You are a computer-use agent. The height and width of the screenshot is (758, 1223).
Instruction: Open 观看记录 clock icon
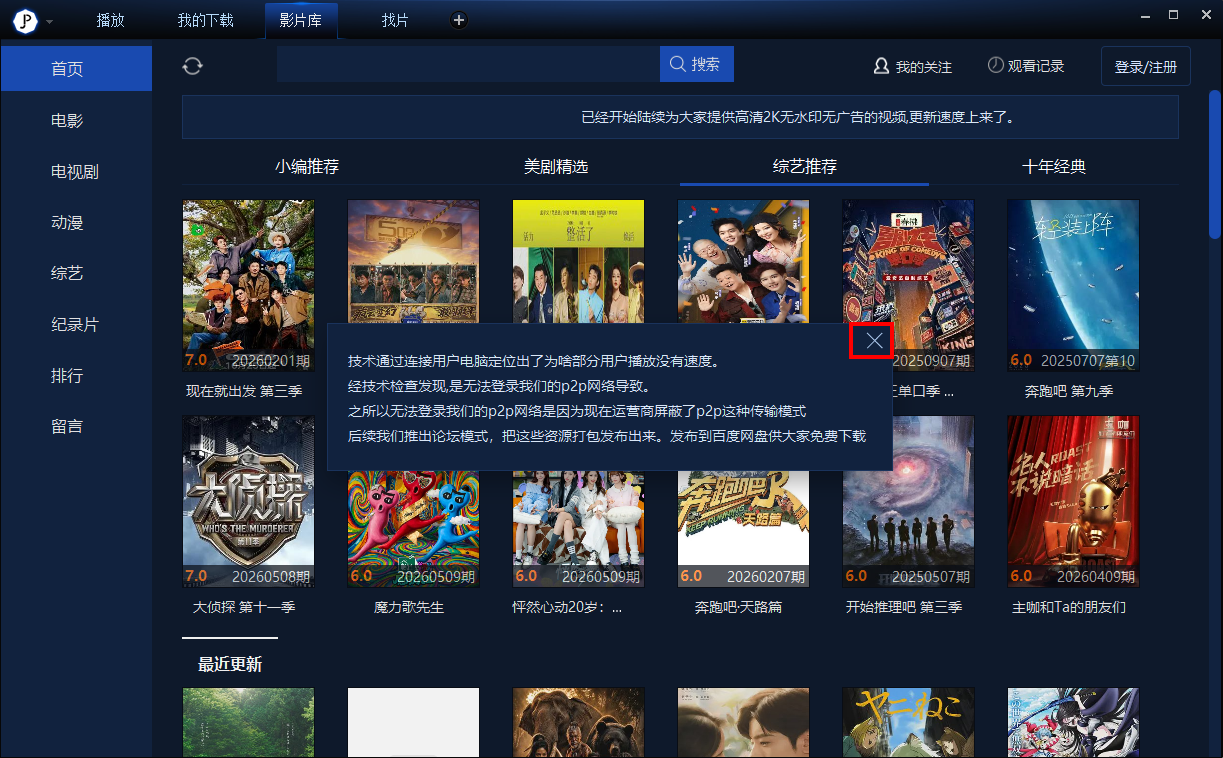click(995, 65)
